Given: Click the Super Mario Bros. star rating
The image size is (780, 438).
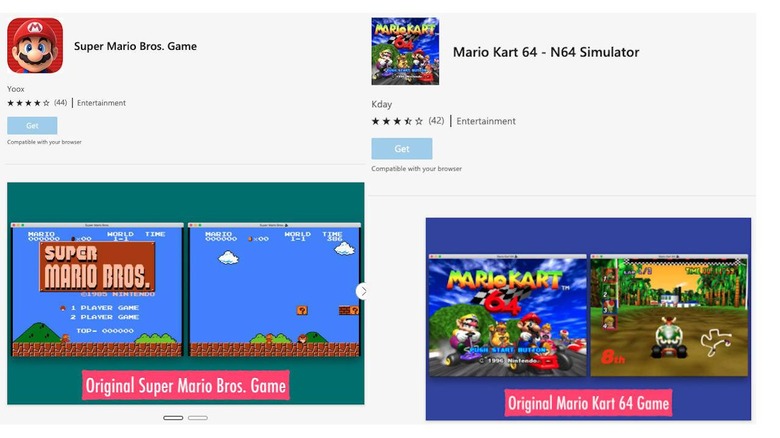Looking at the screenshot, I should point(28,103).
